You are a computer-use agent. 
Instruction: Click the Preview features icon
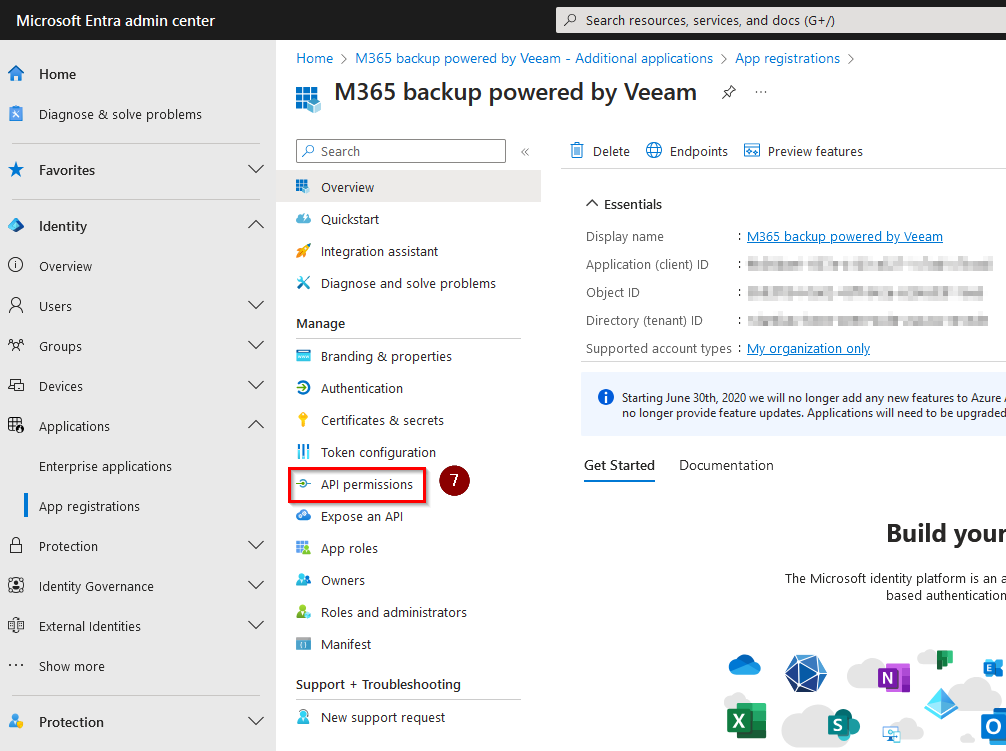pyautogui.click(x=751, y=151)
